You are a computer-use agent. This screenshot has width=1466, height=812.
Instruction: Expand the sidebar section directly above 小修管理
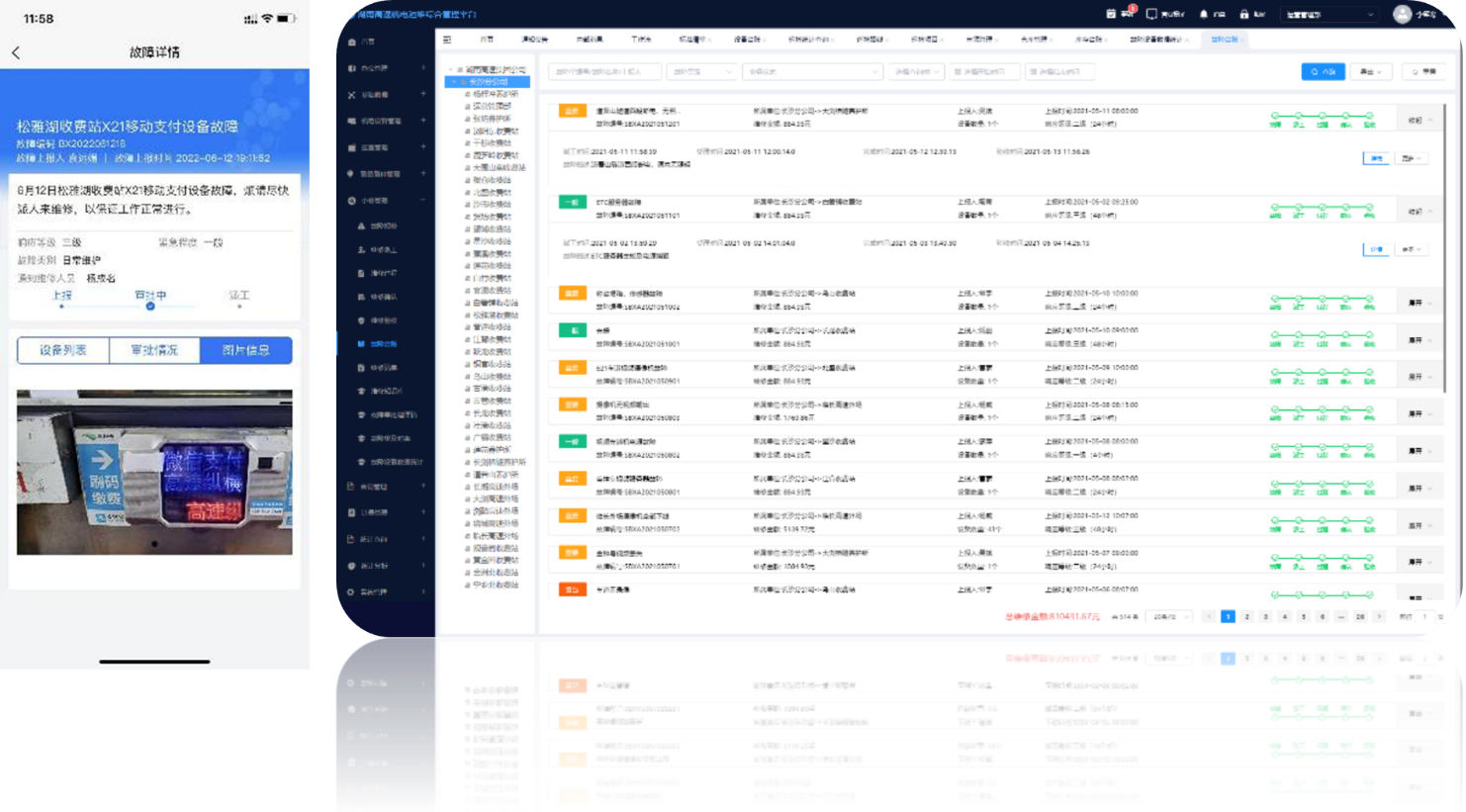tap(423, 174)
